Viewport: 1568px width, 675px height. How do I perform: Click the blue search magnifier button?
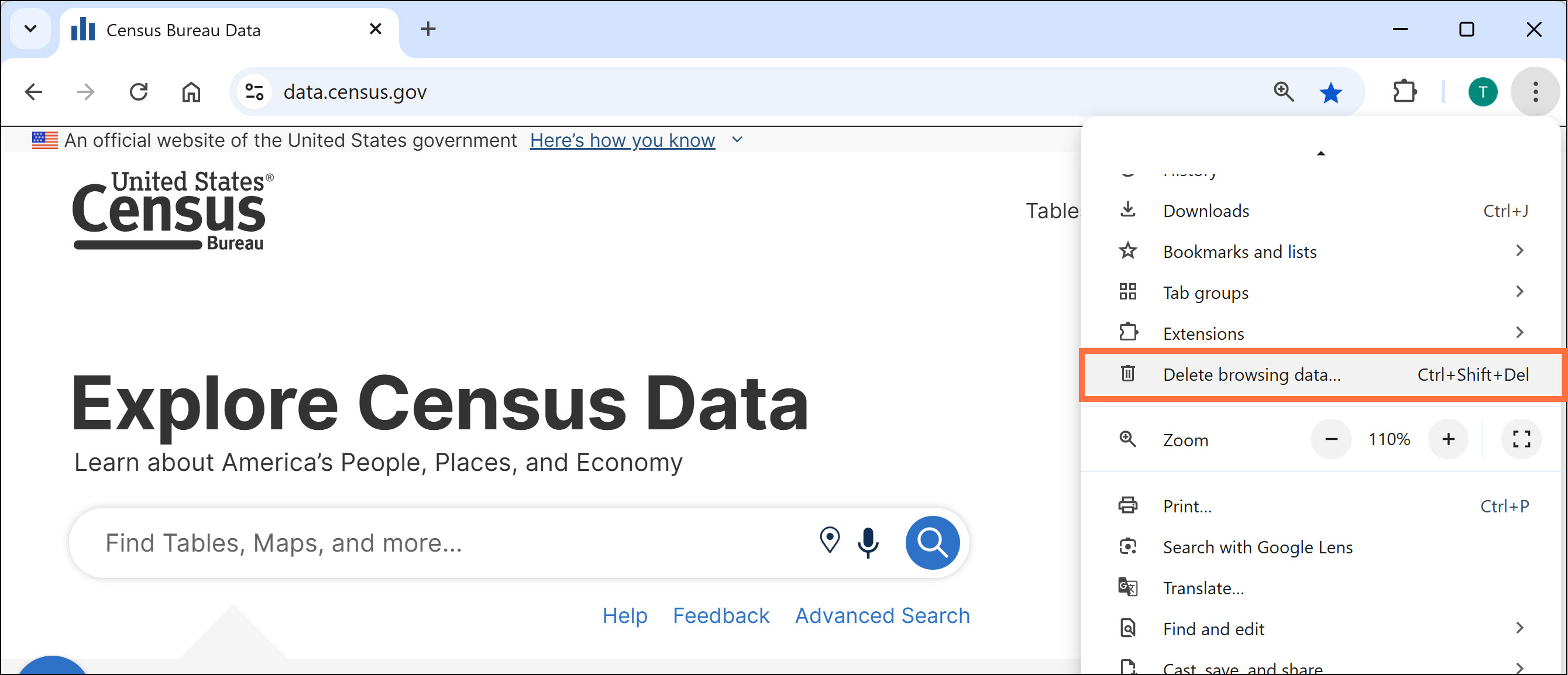pos(932,542)
